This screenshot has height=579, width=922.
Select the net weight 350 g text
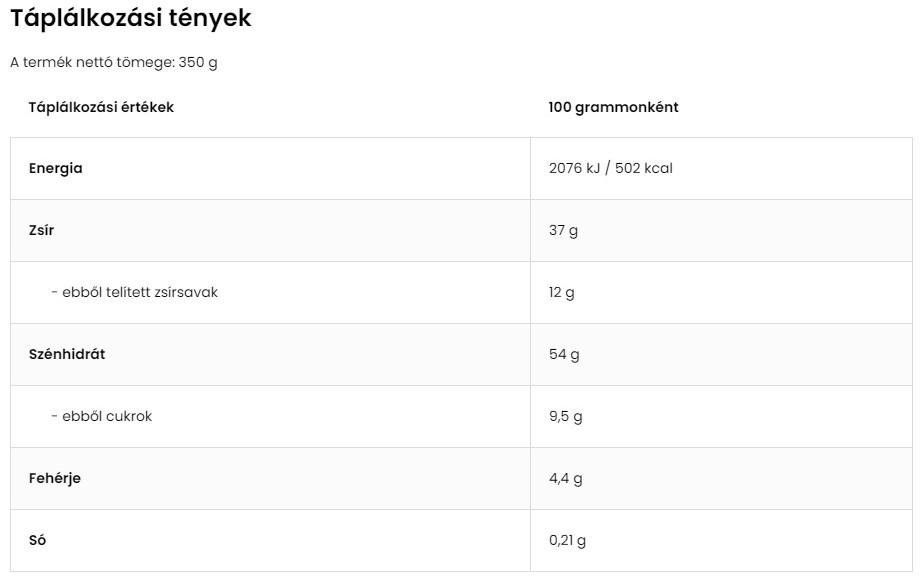coord(198,62)
